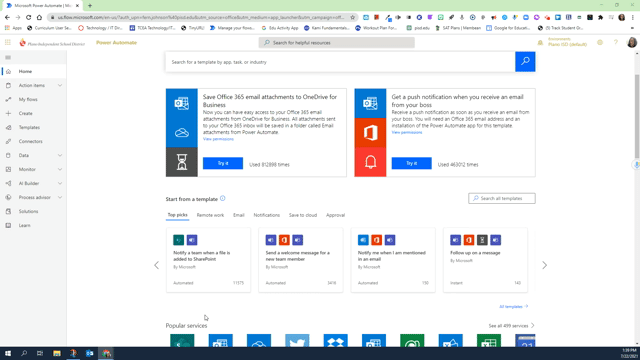The image size is (640, 360).
Task: Open Follow up on a message template
Action: [x=485, y=260]
